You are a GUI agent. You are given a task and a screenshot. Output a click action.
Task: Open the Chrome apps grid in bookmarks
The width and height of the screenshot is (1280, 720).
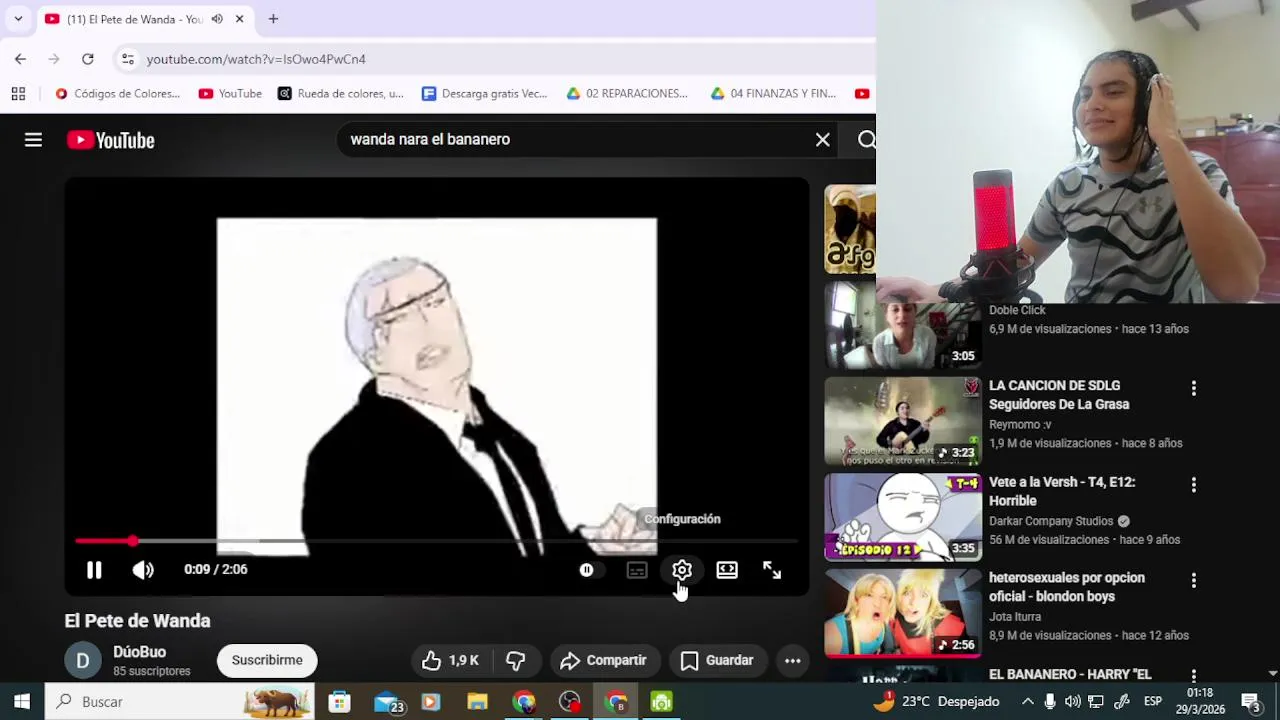18,94
